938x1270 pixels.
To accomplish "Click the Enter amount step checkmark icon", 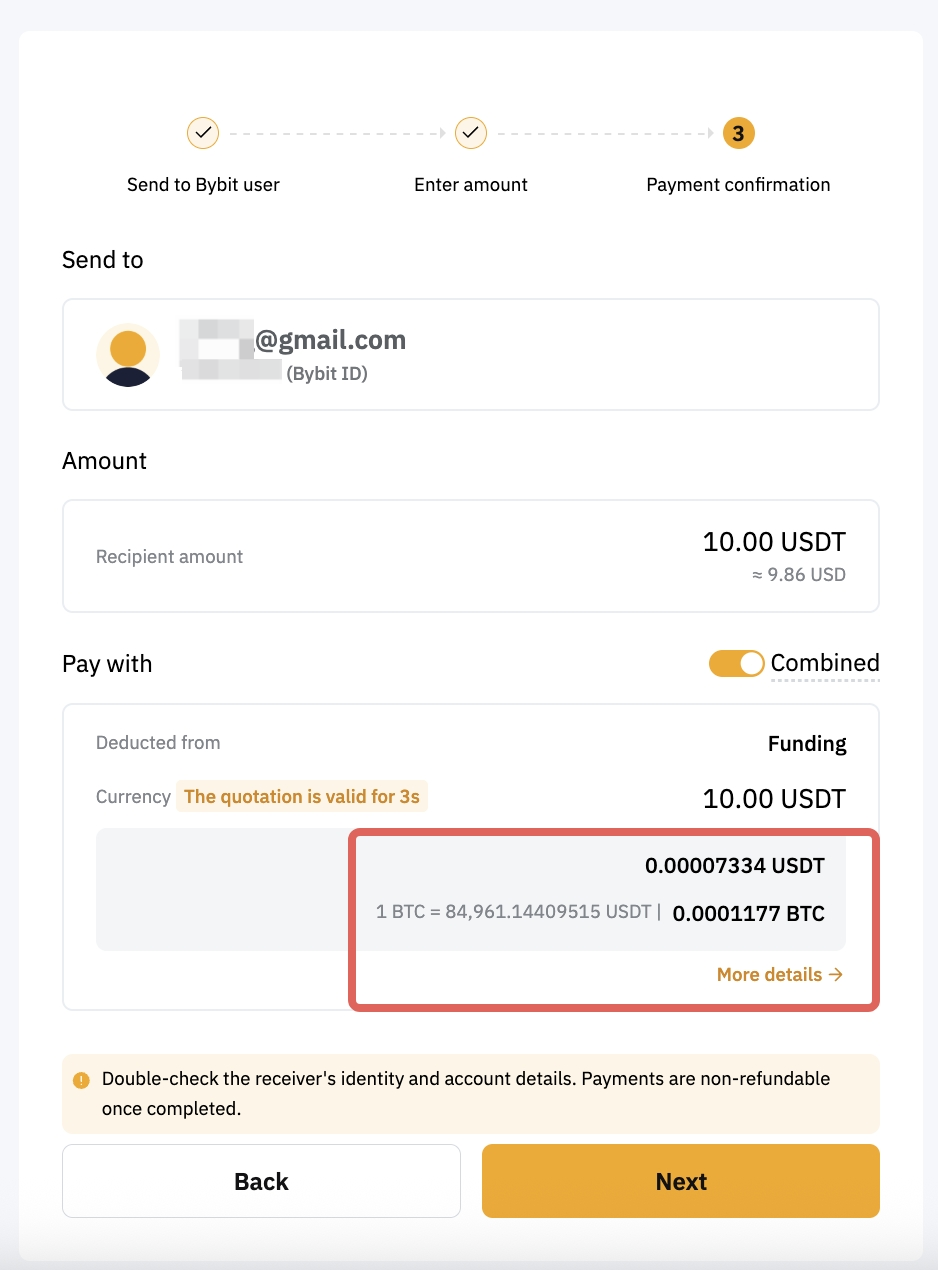I will coord(470,133).
